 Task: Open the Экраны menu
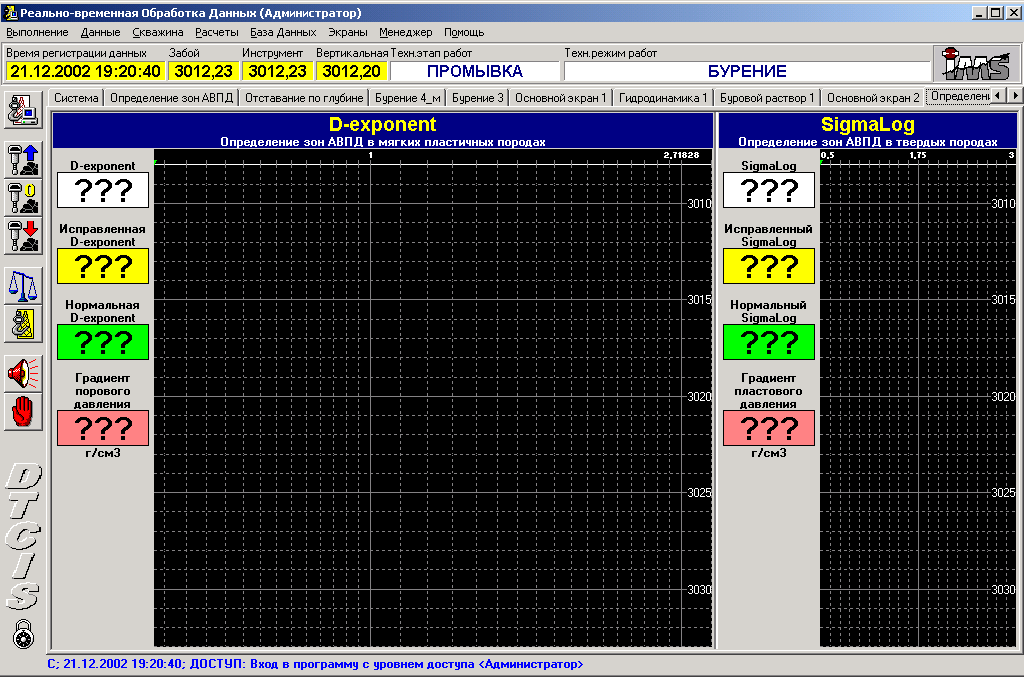point(347,32)
